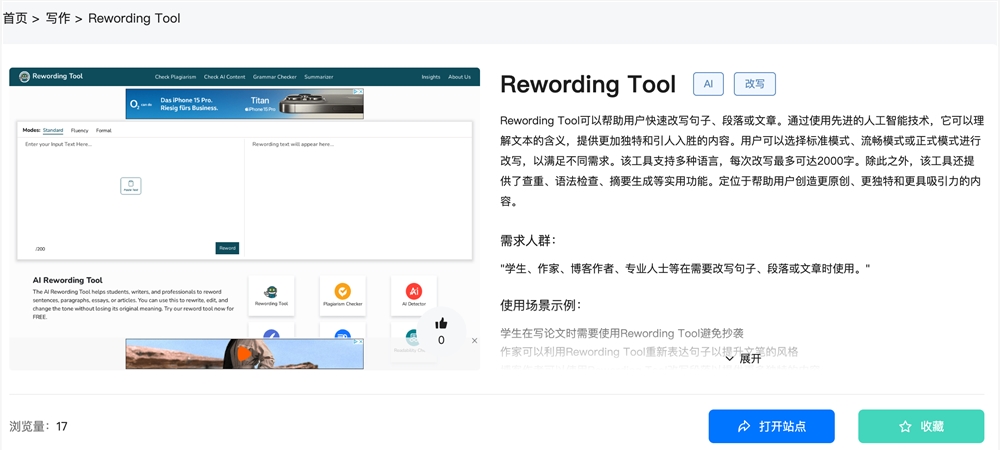Select the 改写 tag

[x=754, y=84]
